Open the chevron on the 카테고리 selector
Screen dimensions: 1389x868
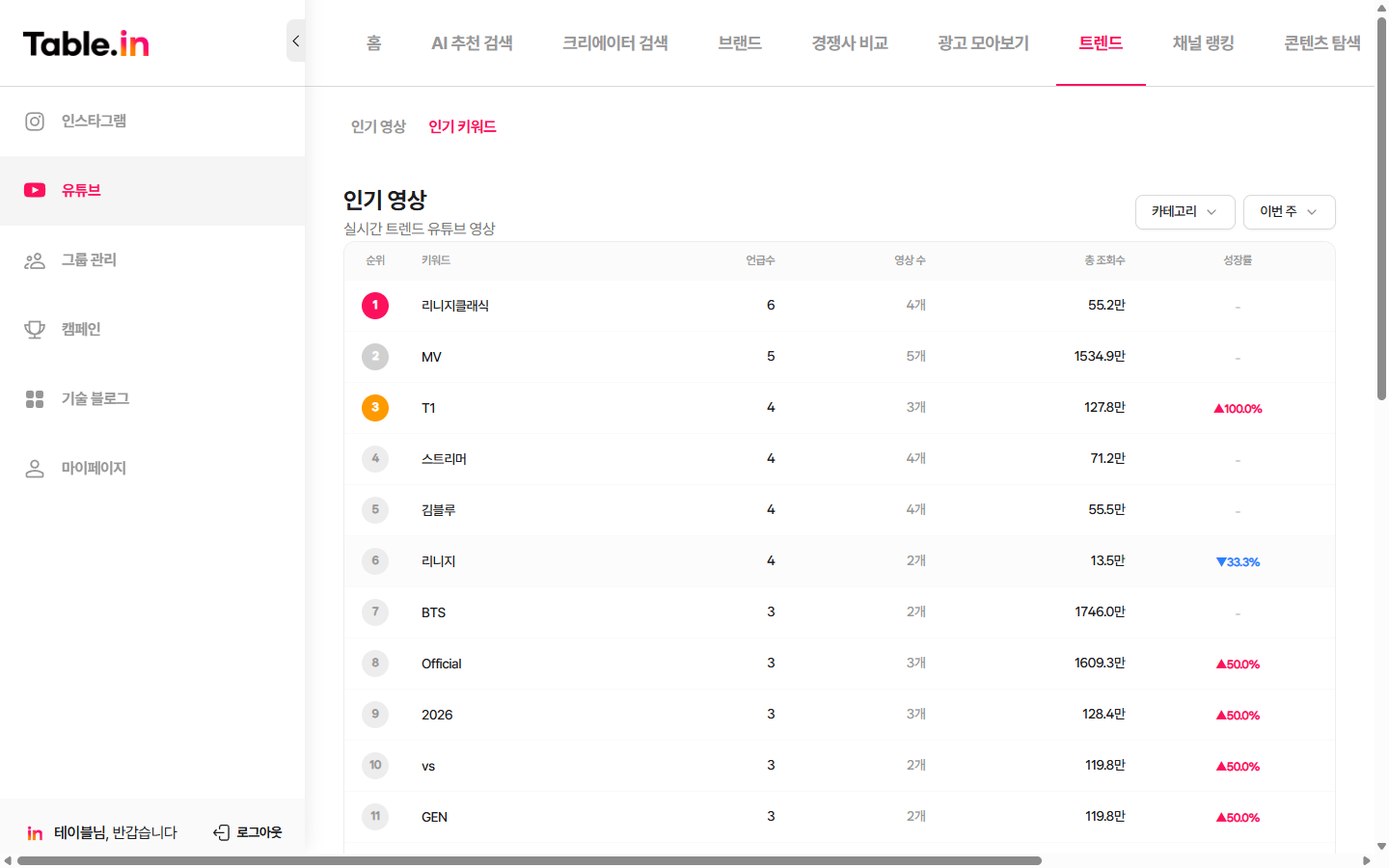coord(1213,212)
